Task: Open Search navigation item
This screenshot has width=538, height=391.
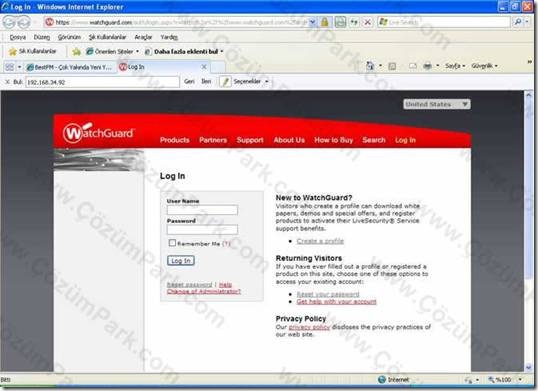Action: [x=374, y=140]
